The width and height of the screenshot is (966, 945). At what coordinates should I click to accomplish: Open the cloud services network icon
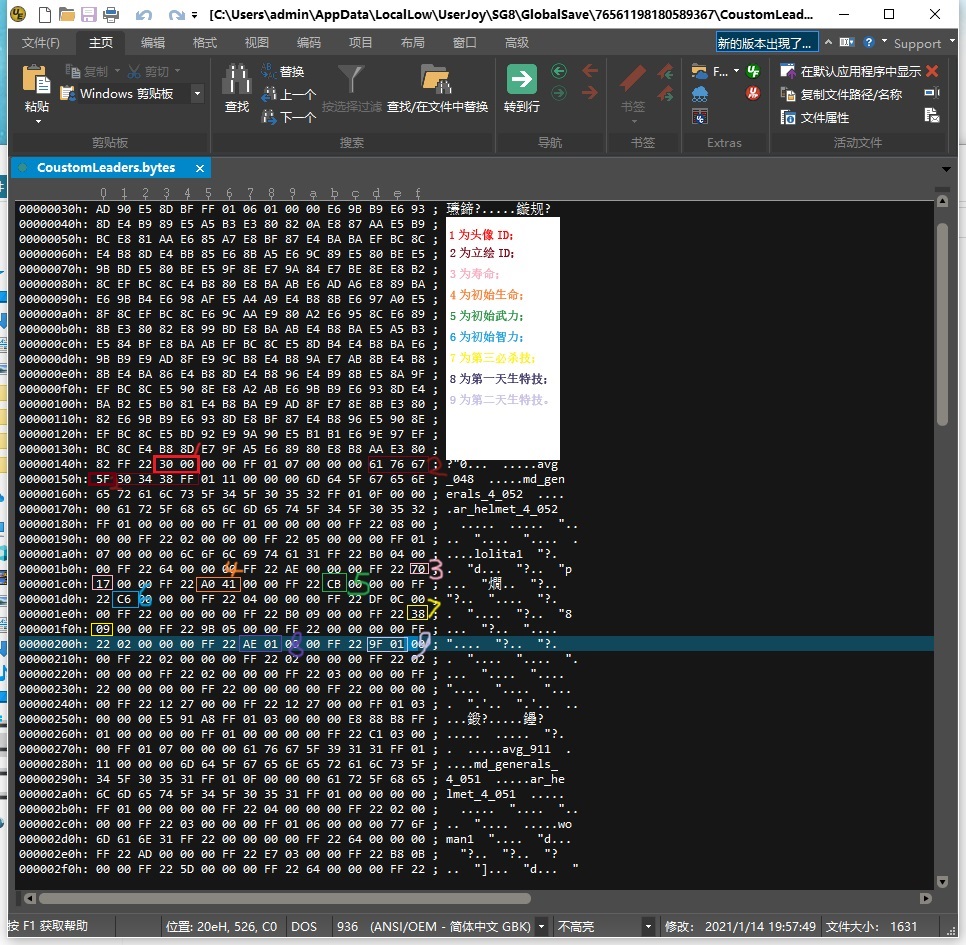click(x=700, y=94)
